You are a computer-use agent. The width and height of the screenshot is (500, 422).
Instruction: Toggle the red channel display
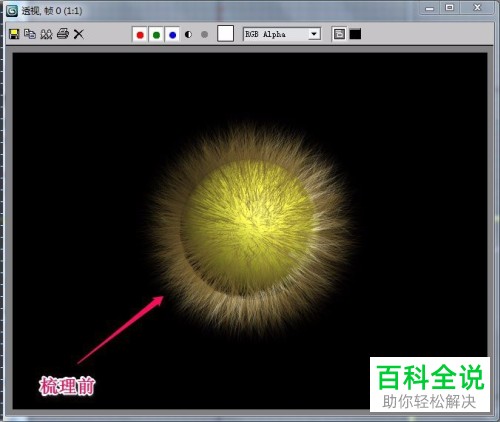point(140,35)
